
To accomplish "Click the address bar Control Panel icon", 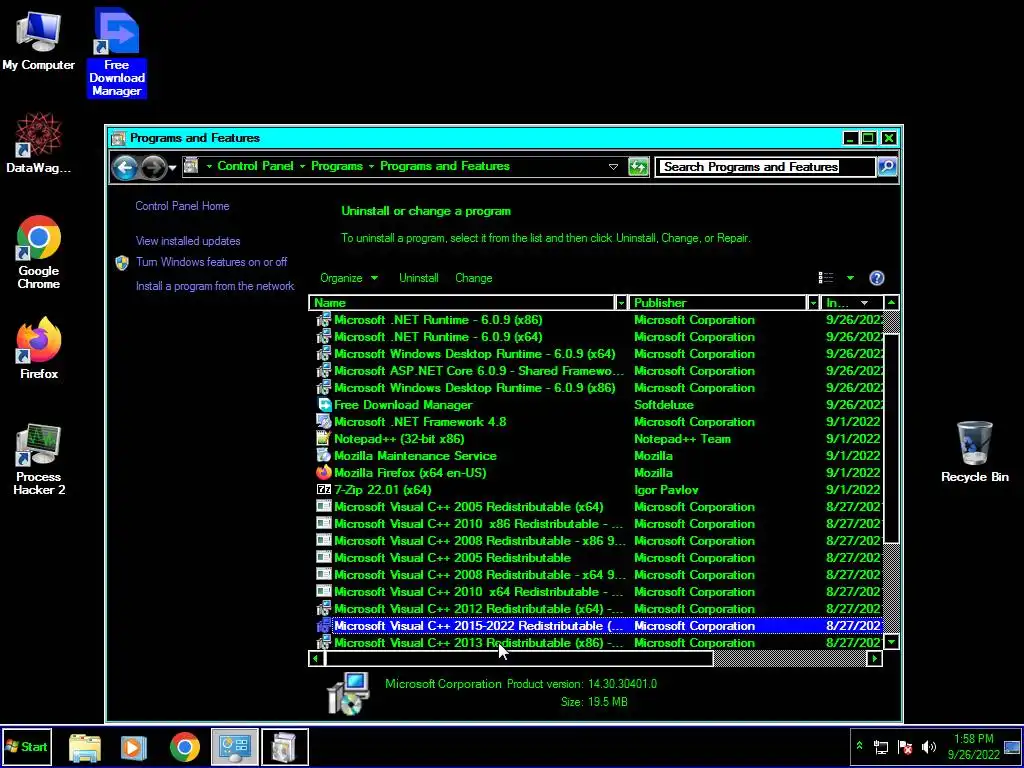I will (x=191, y=166).
